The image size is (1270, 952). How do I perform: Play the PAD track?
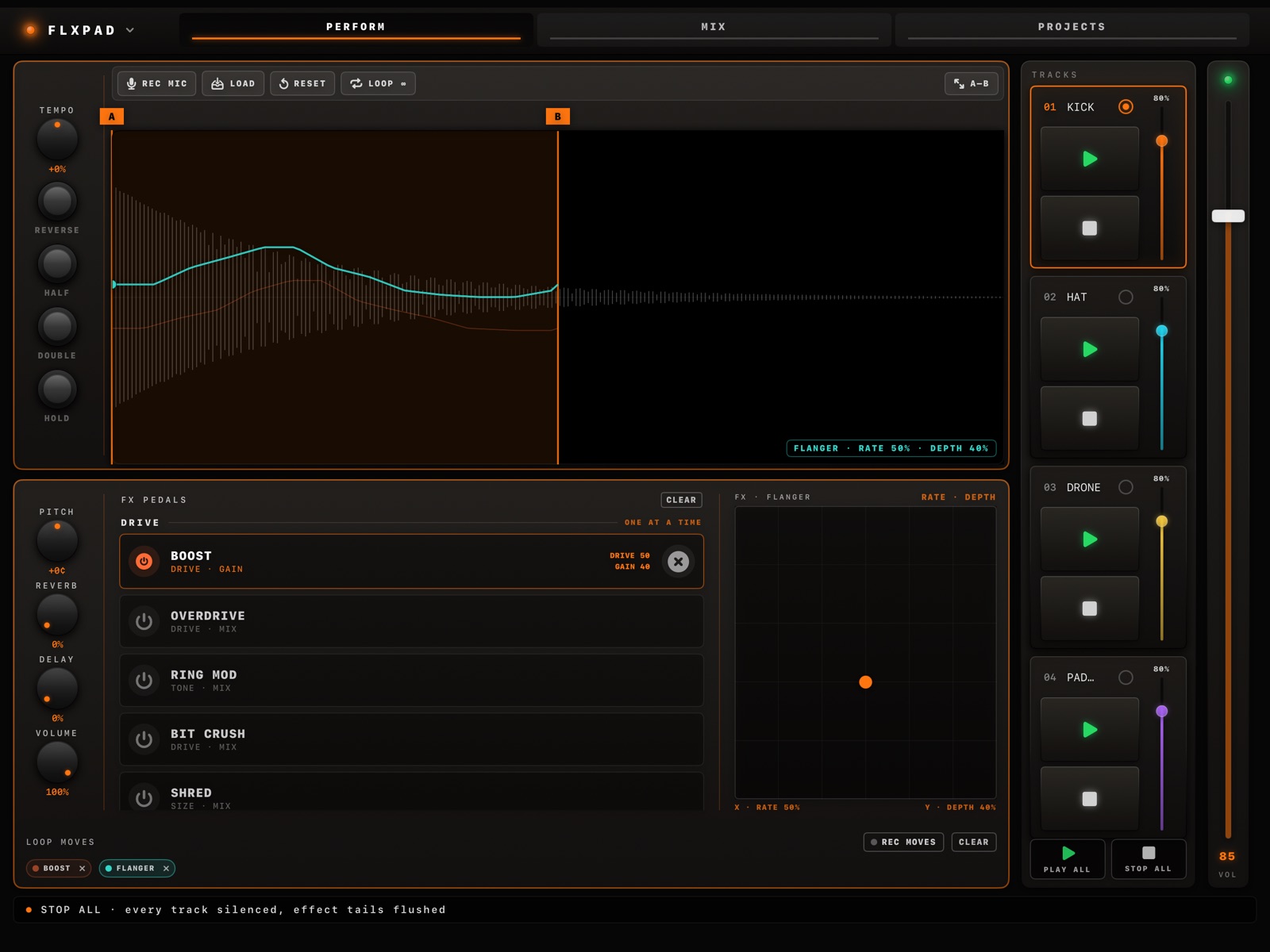[1090, 730]
